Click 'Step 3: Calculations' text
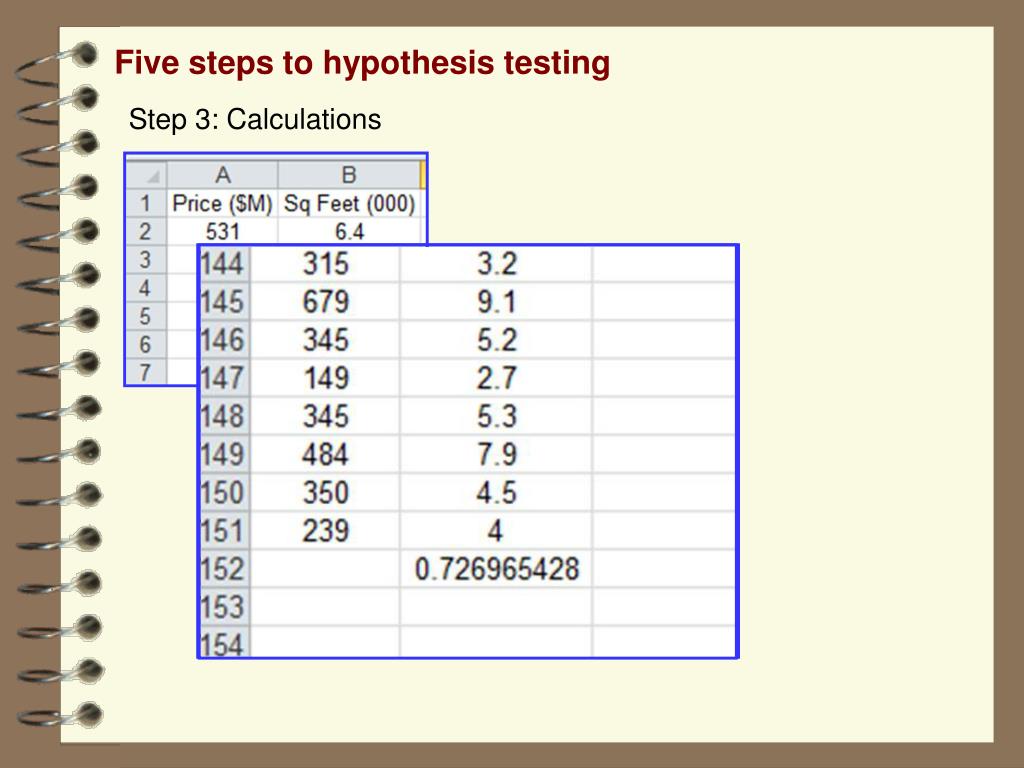1024x768 pixels. point(255,120)
